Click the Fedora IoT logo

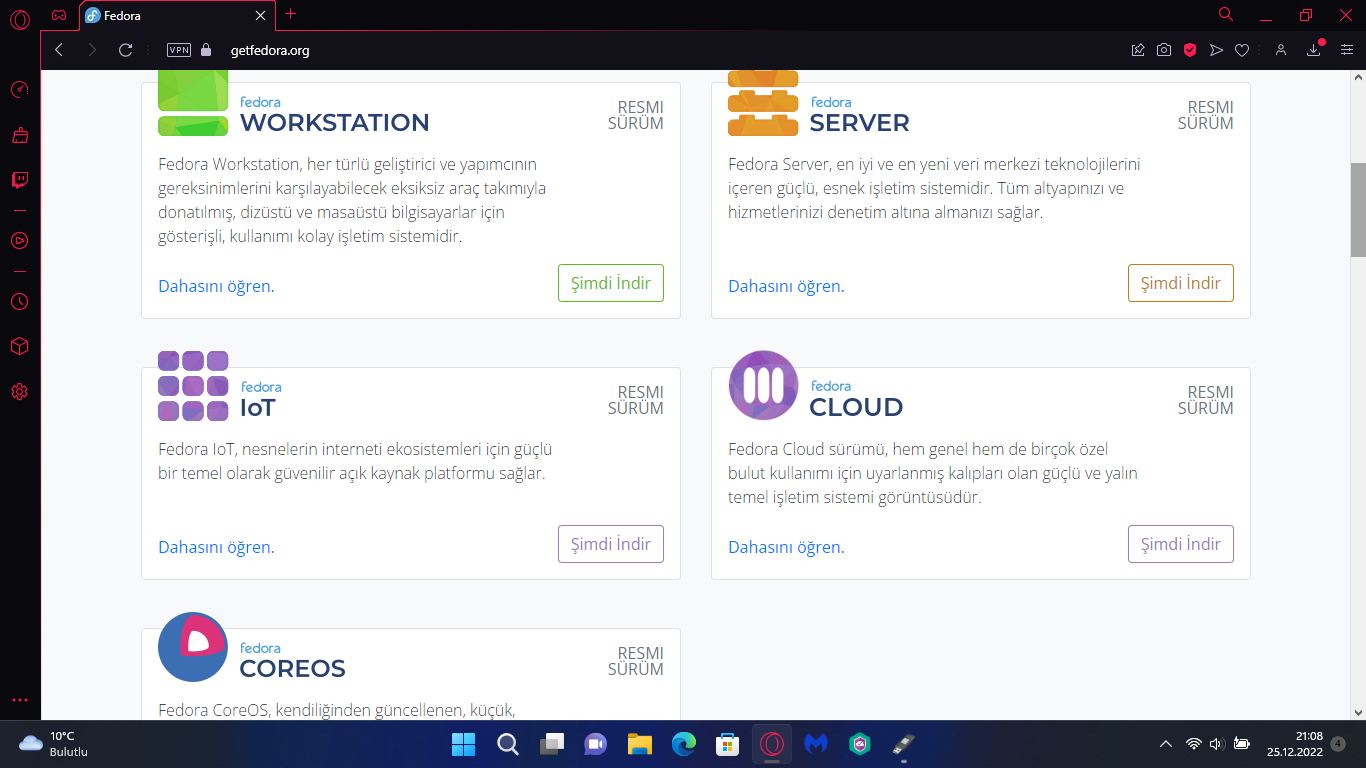[193, 386]
